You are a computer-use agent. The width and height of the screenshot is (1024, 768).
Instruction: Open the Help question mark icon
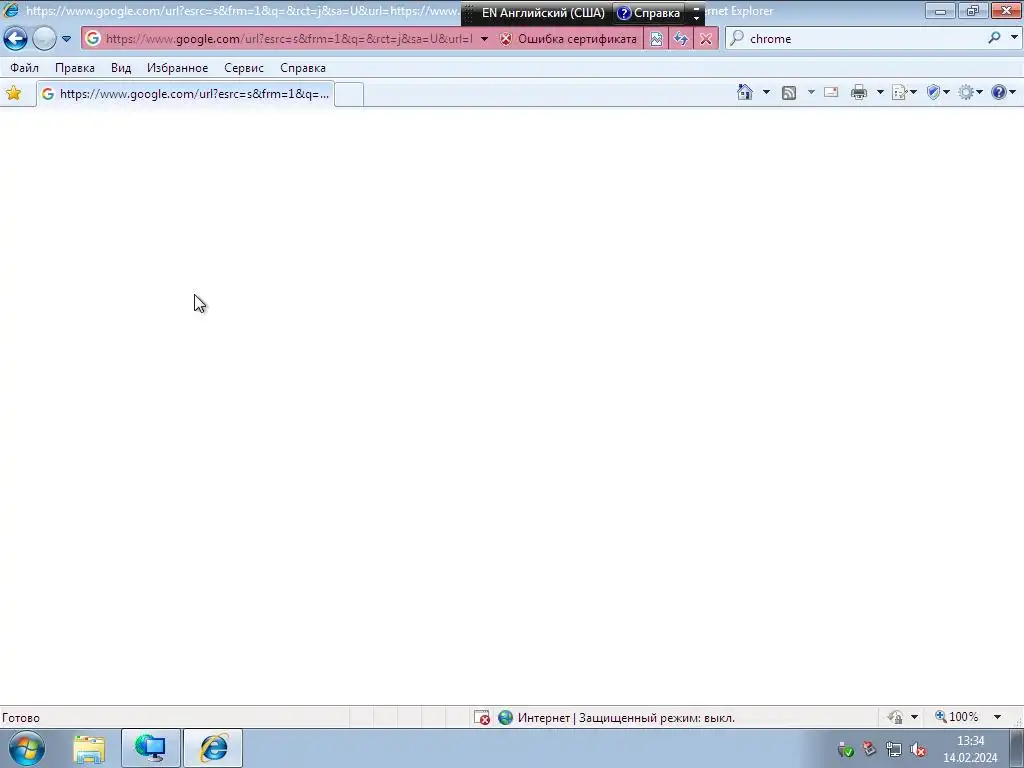click(x=999, y=92)
